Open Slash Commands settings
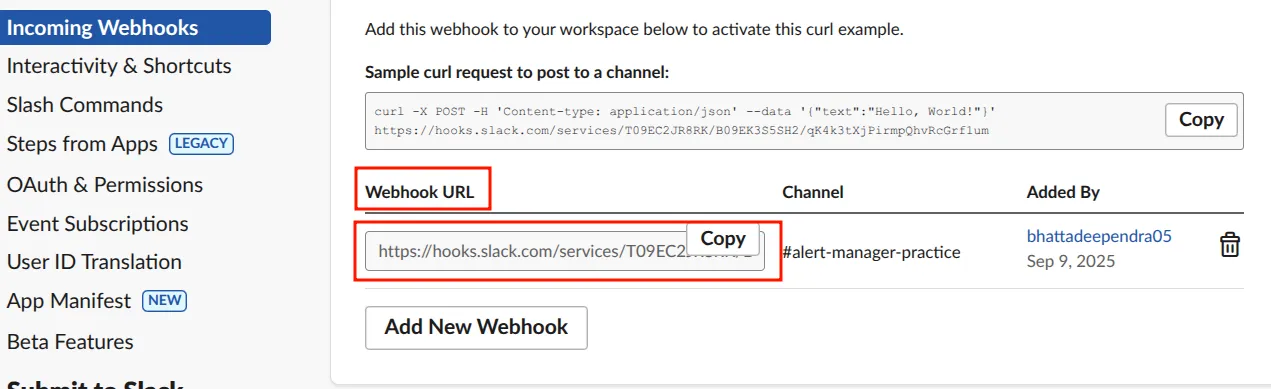The image size is (1271, 389). (85, 105)
